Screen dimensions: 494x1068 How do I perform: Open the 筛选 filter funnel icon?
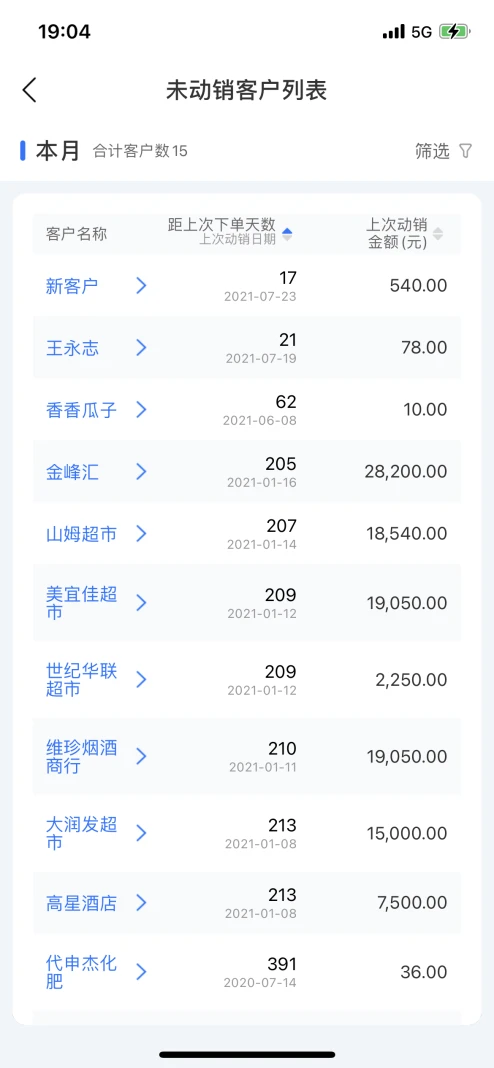(465, 151)
